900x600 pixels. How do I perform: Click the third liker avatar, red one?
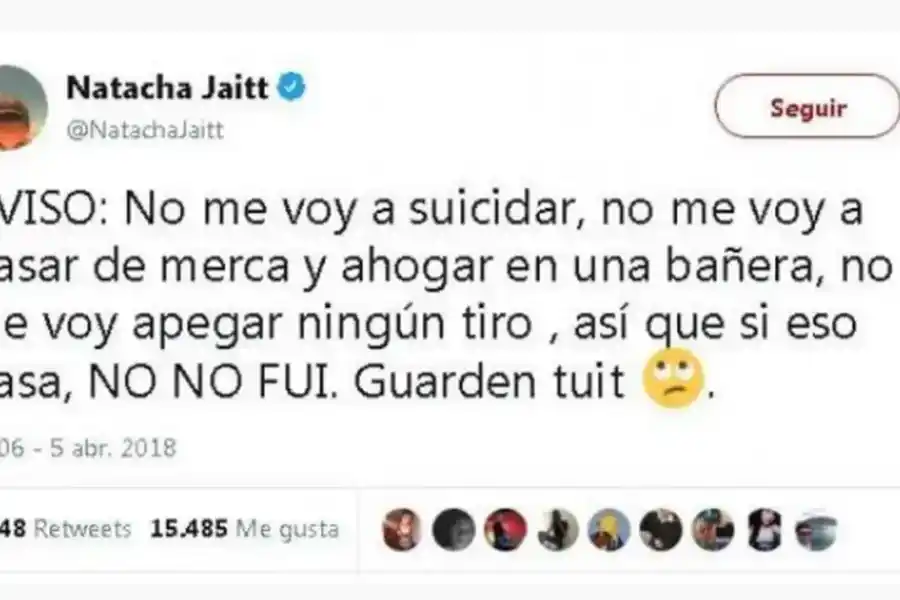505,529
